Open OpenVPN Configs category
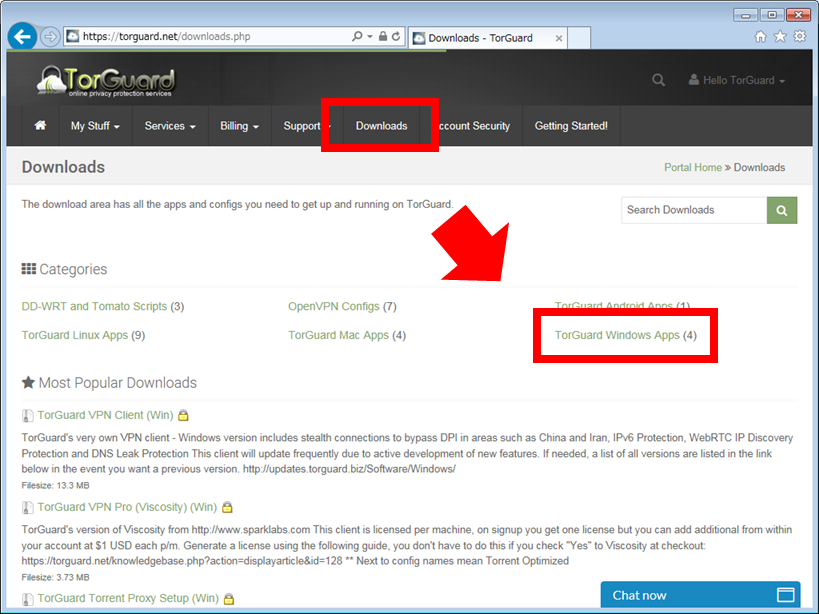The image size is (819, 614). tap(334, 306)
